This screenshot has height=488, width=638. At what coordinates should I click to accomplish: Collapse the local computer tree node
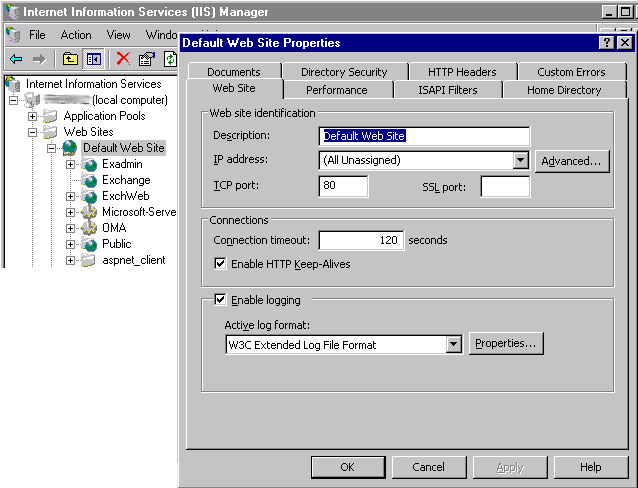13,100
